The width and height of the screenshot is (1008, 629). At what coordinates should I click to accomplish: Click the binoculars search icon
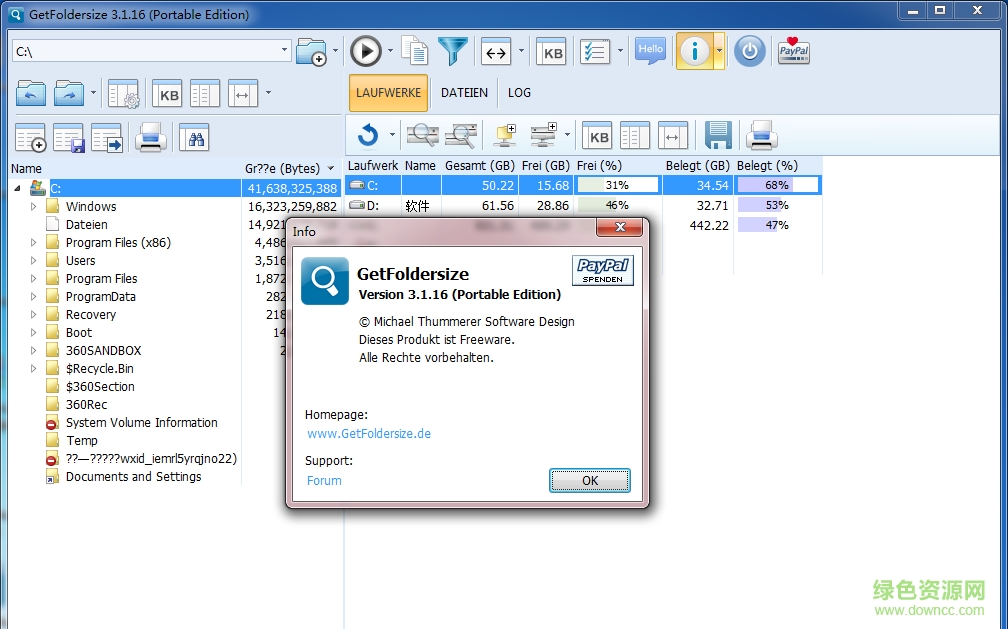tap(194, 137)
